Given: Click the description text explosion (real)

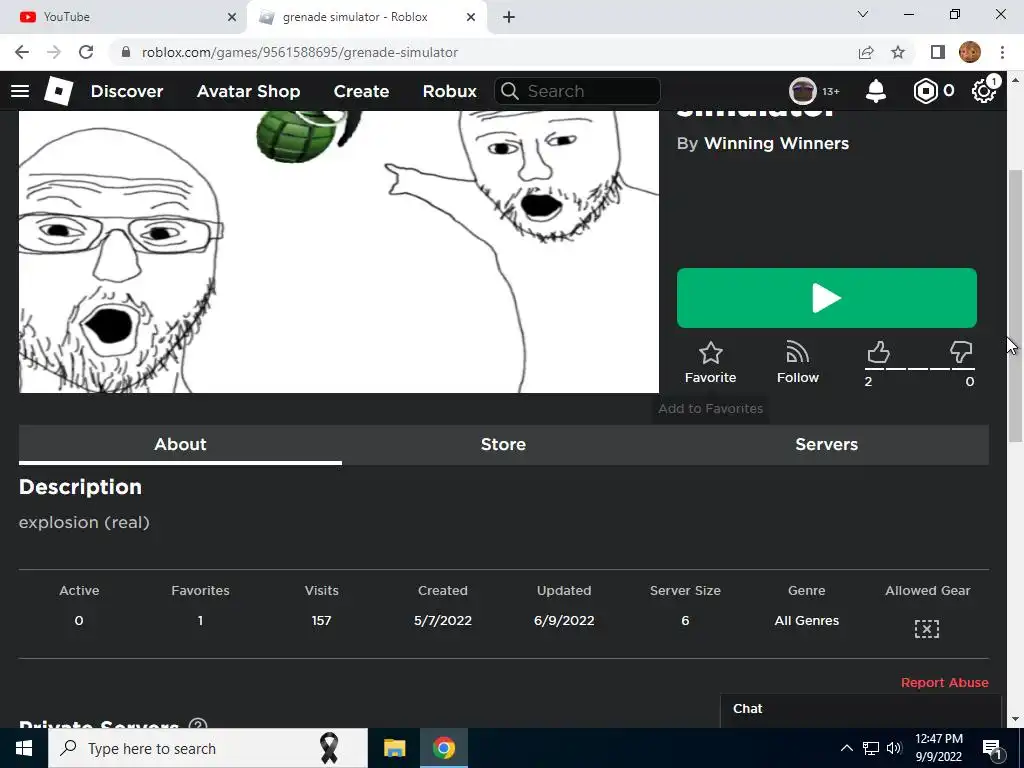Looking at the screenshot, I should (x=84, y=522).
